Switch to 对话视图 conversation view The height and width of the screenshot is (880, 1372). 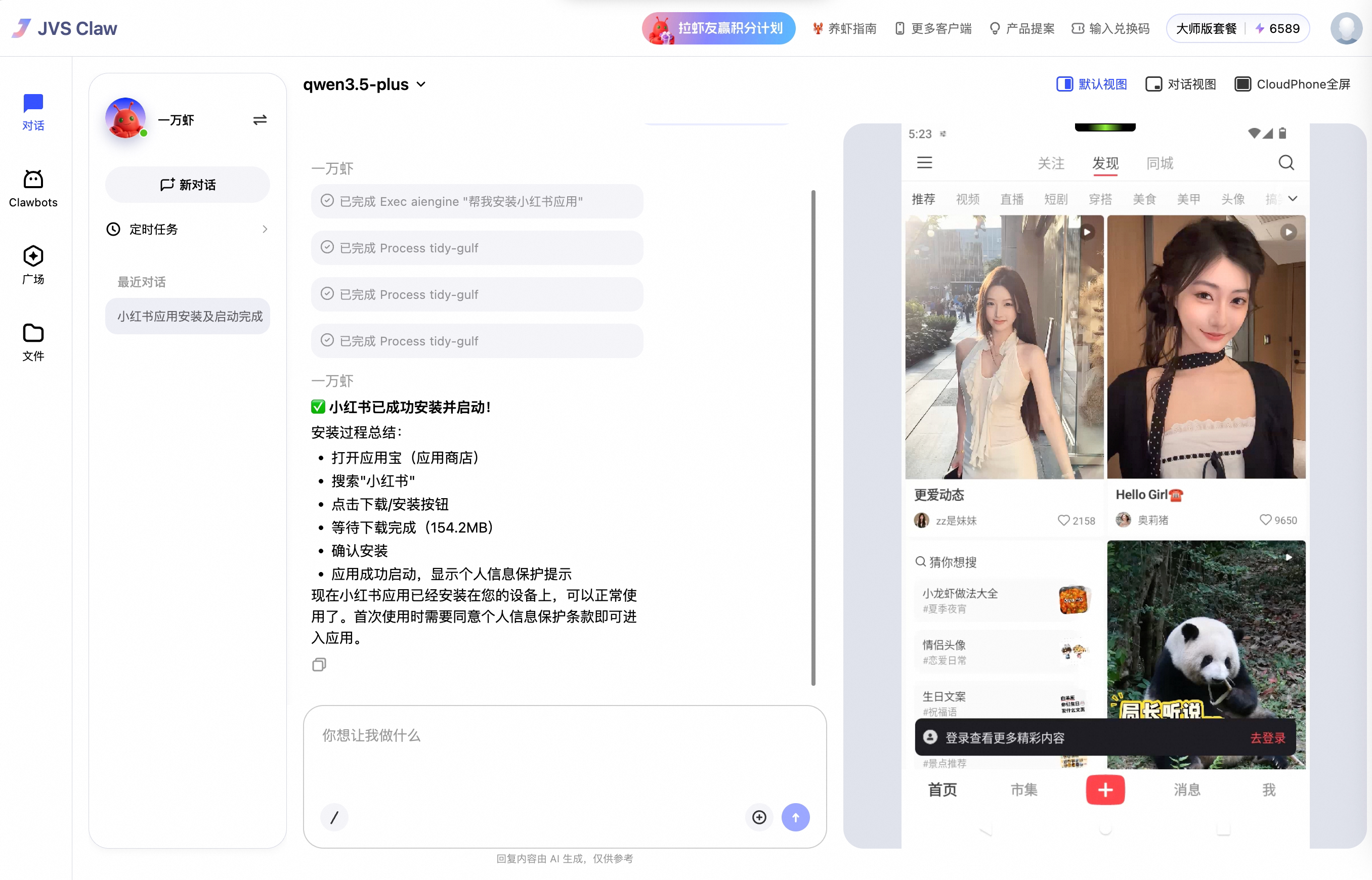(1181, 84)
